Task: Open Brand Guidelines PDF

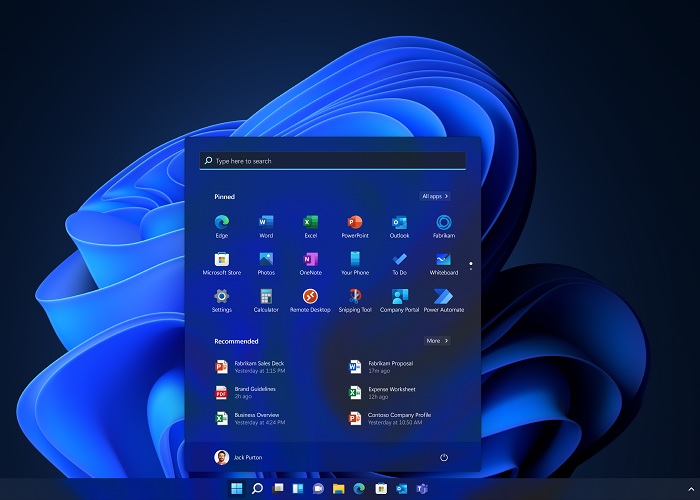Action: coord(246,392)
